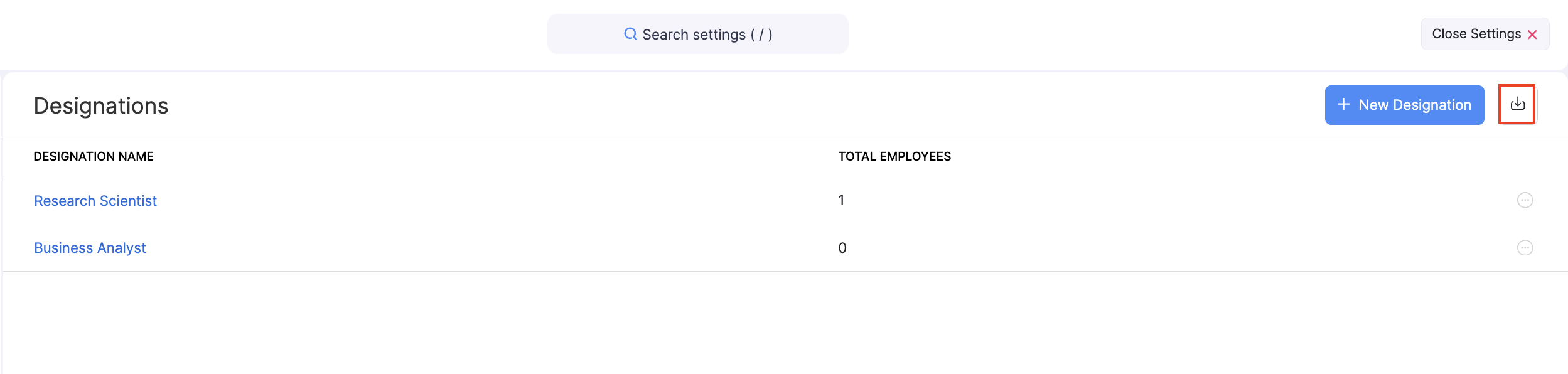Open more options for Business Analyst
Image resolution: width=1568 pixels, height=374 pixels.
(1525, 248)
